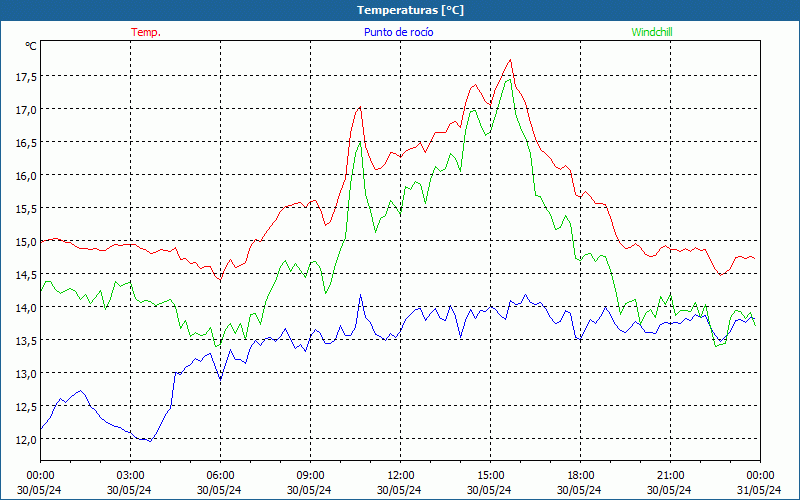The image size is (800, 500).
Task: Click the 12:00 time axis label
Action: [401, 475]
